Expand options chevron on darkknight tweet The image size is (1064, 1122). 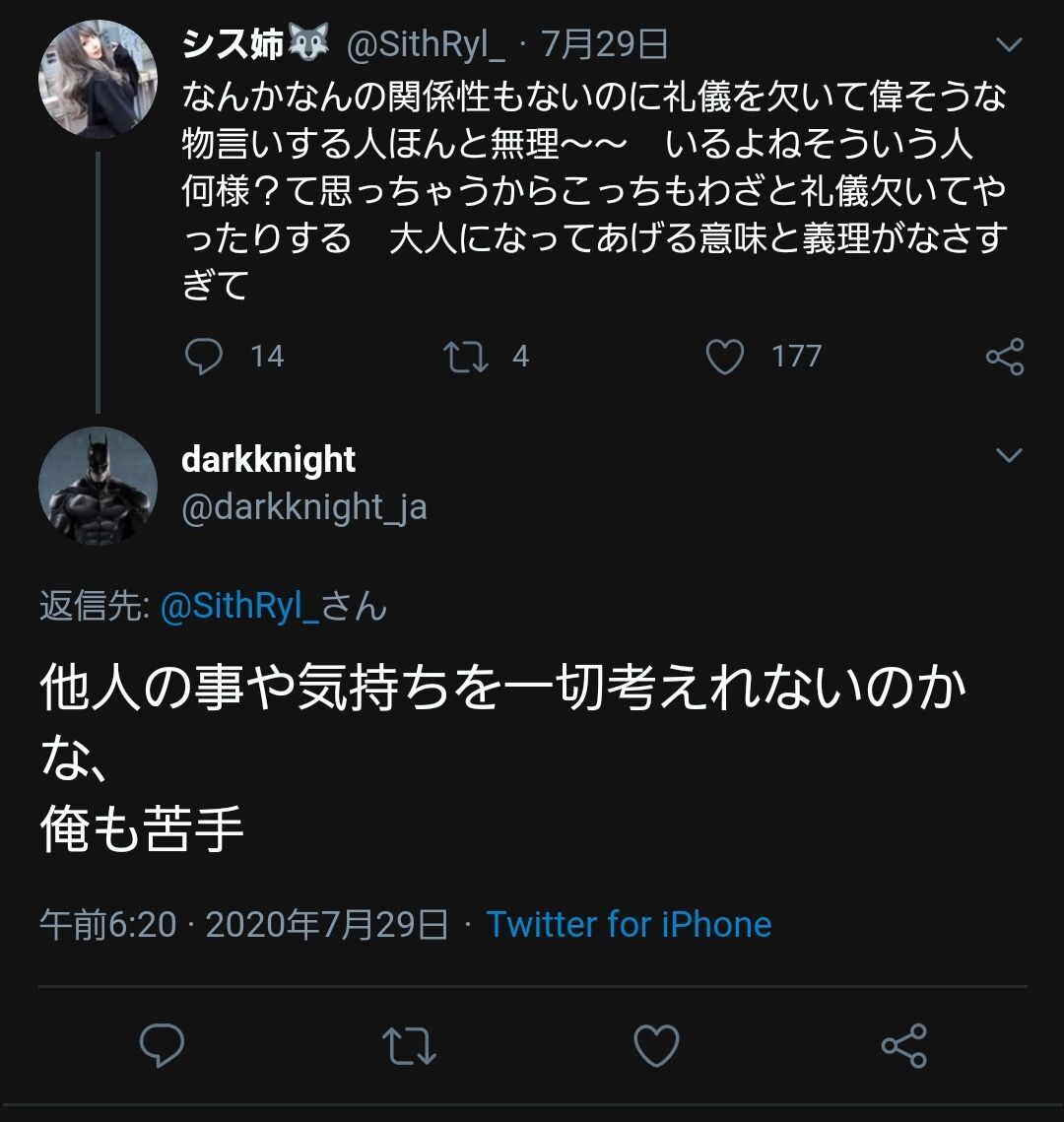tap(1010, 455)
